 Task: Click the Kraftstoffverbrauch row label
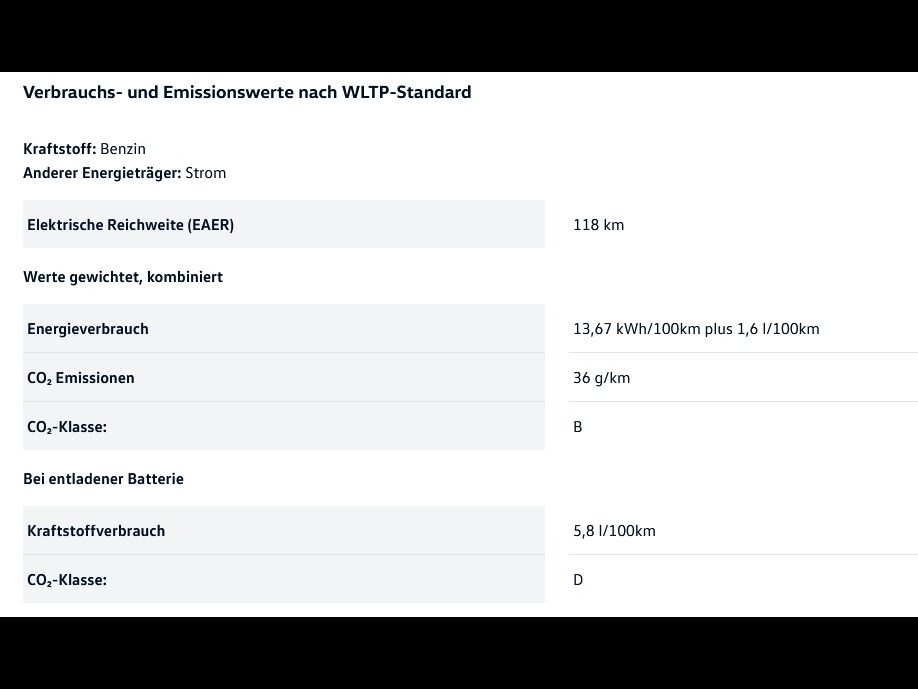[96, 531]
